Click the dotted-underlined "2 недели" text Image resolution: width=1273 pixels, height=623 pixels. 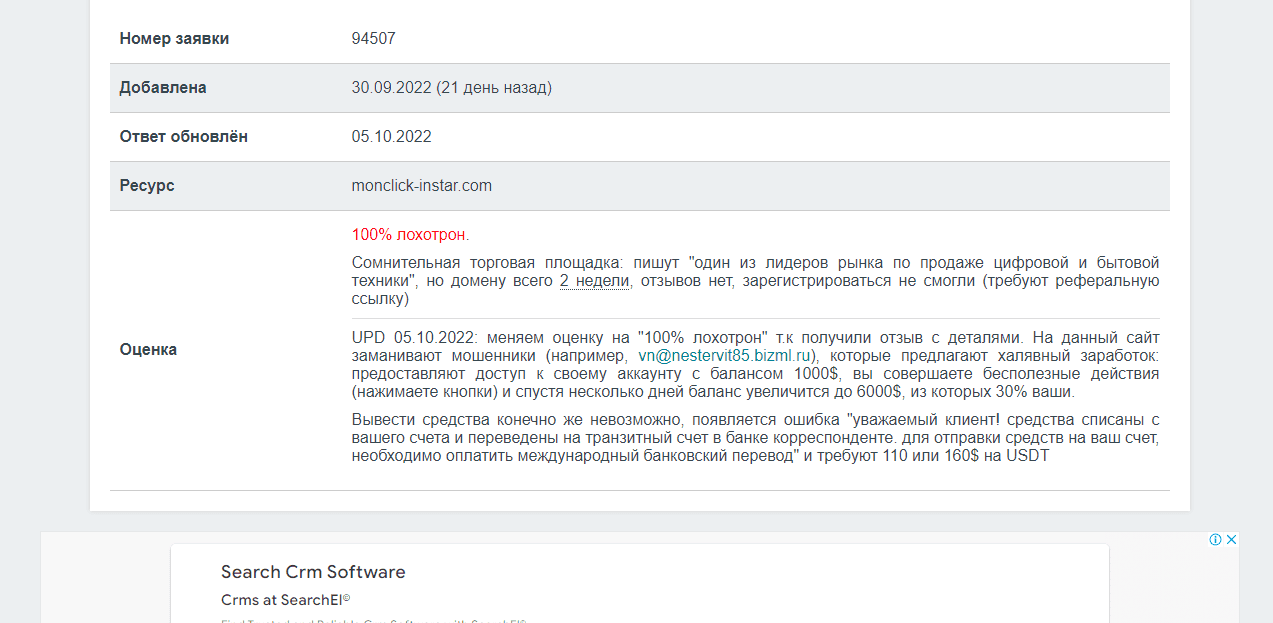pyautogui.click(x=594, y=281)
